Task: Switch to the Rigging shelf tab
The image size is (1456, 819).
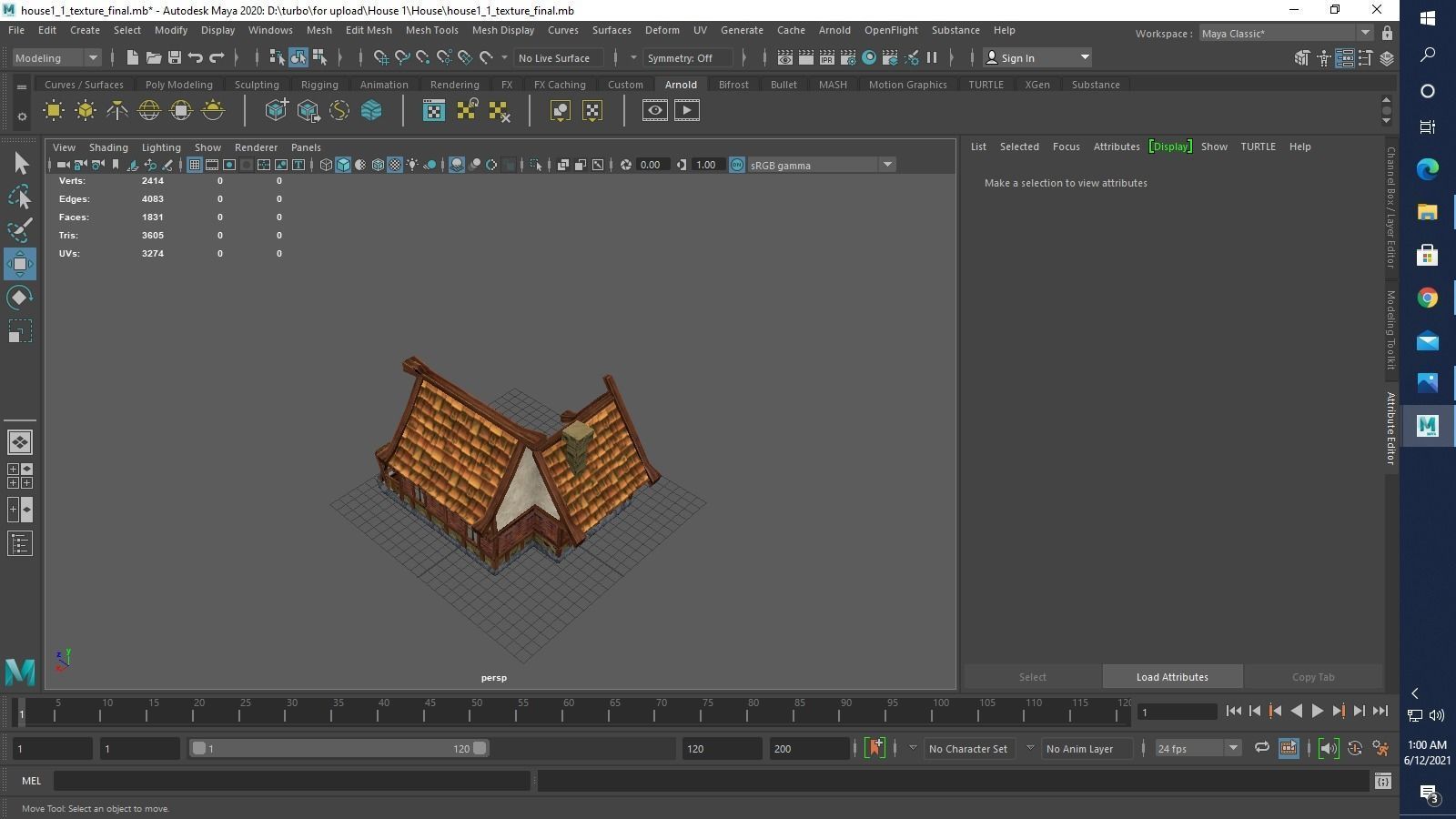Action: click(x=319, y=85)
